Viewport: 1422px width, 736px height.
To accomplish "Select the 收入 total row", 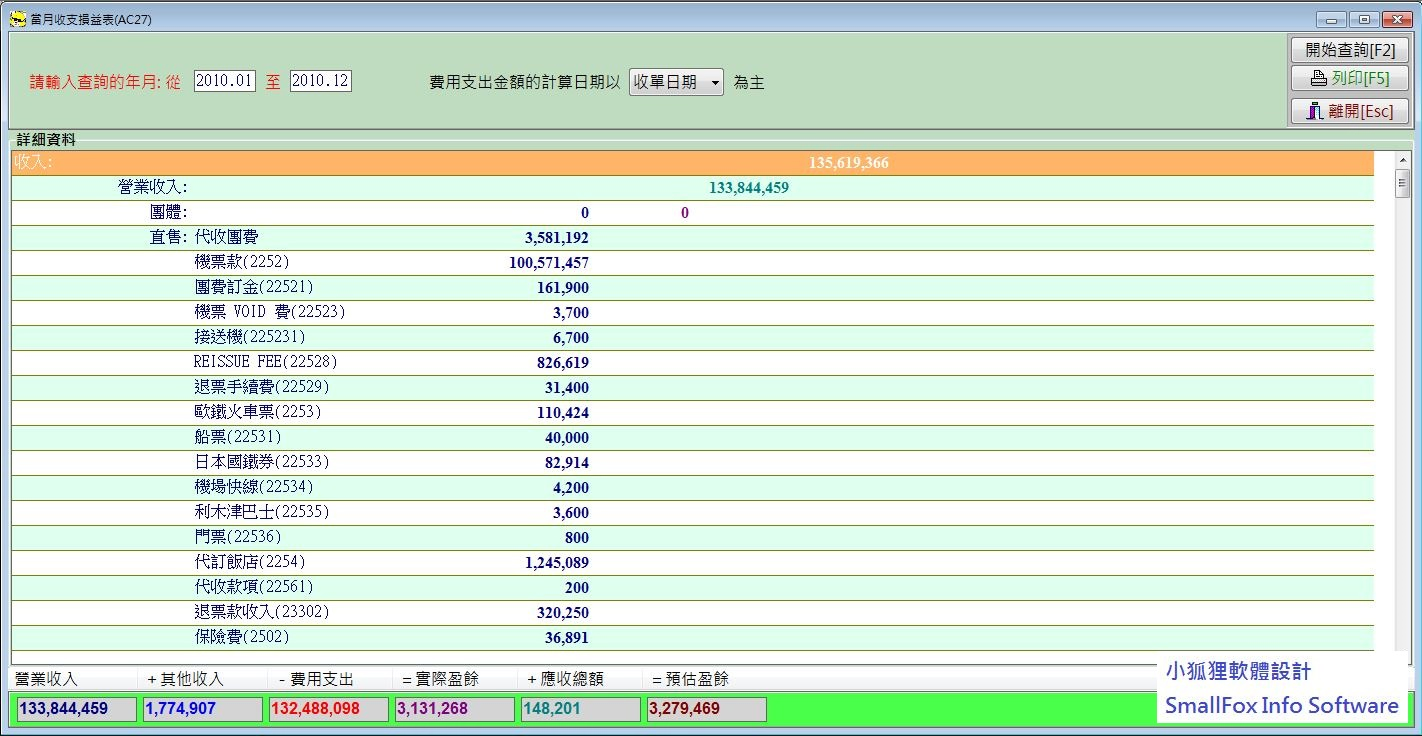I will [x=692, y=163].
